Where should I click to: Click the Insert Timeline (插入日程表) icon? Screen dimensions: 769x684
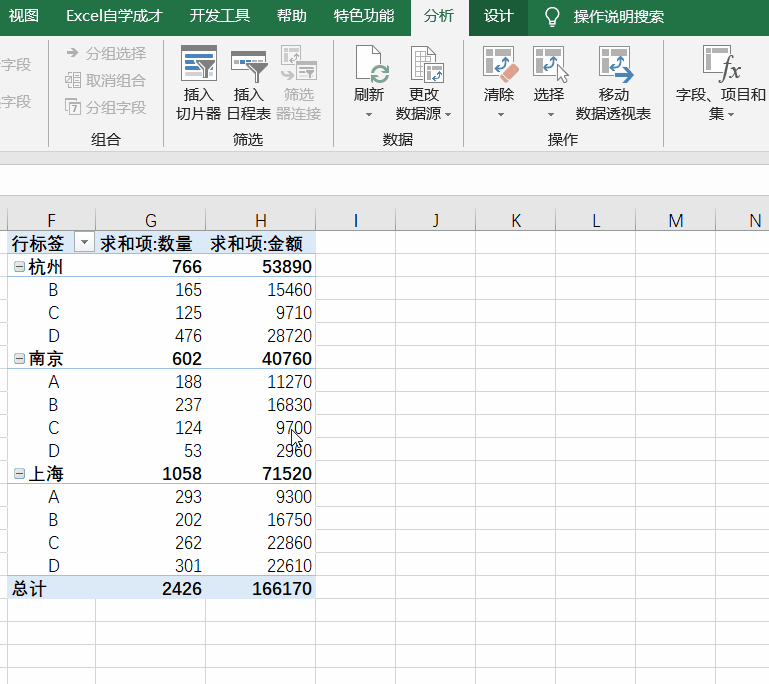pyautogui.click(x=249, y=65)
